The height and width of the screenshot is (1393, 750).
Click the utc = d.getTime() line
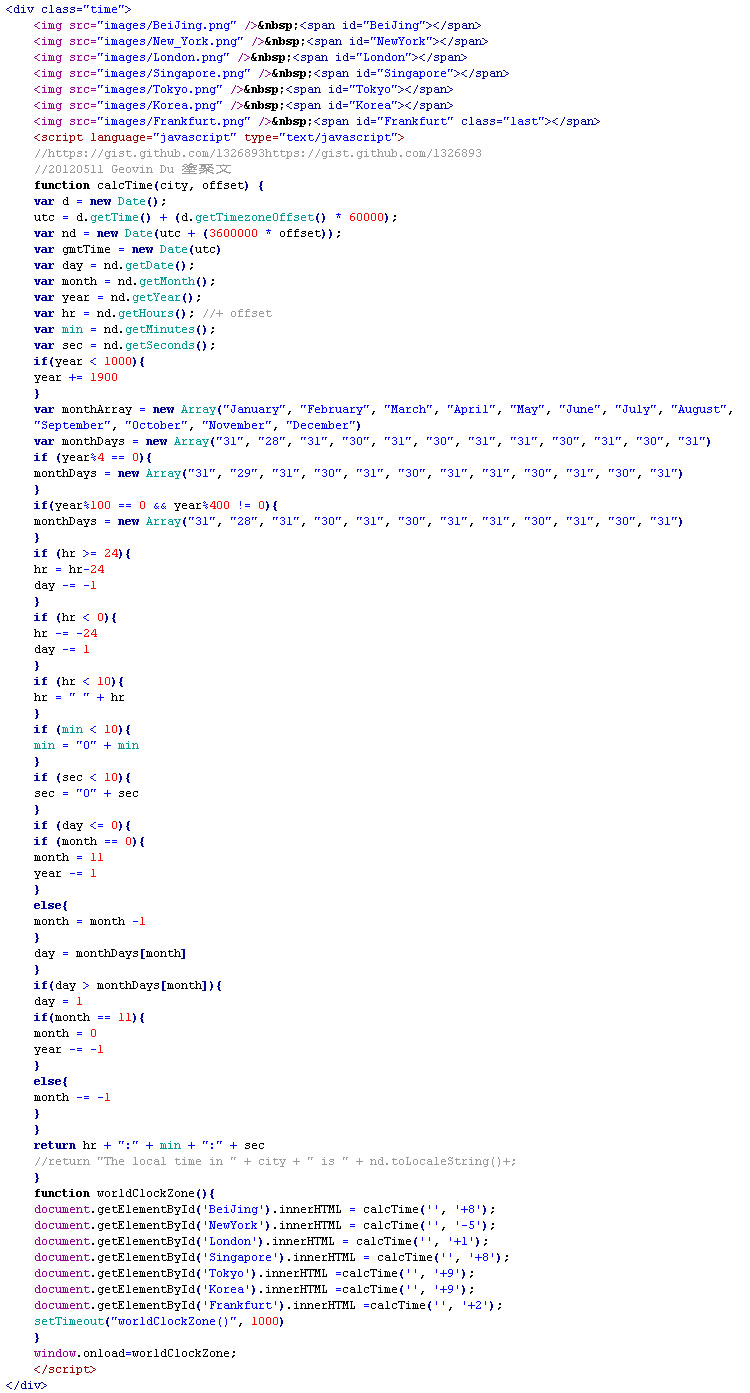point(216,217)
